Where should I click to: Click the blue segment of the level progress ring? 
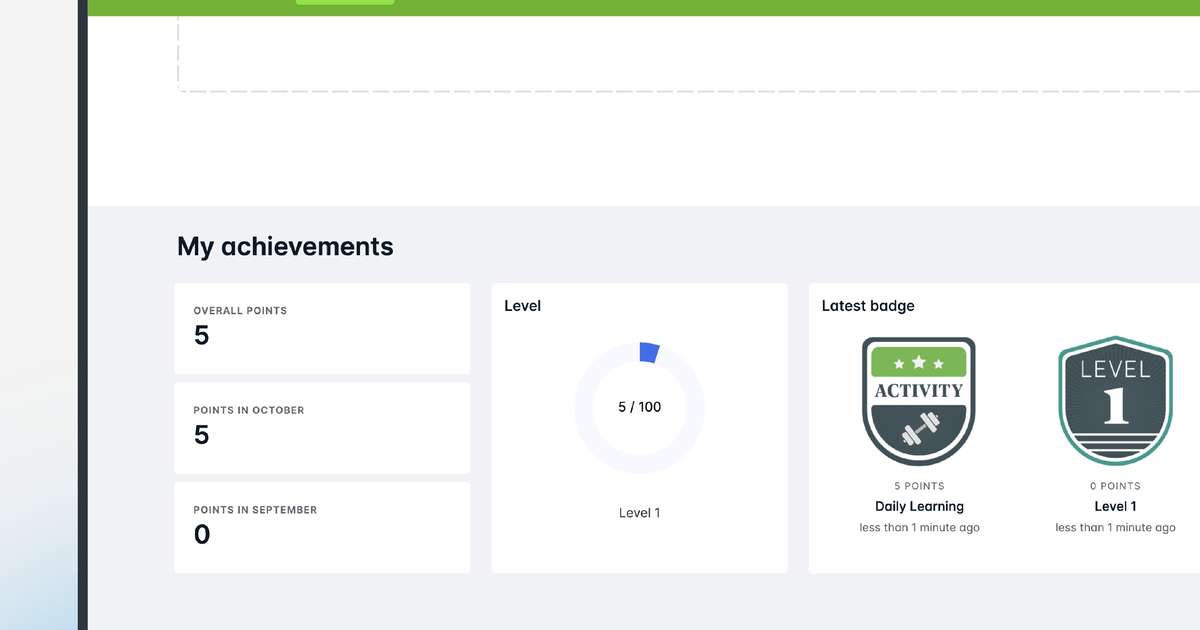(649, 352)
